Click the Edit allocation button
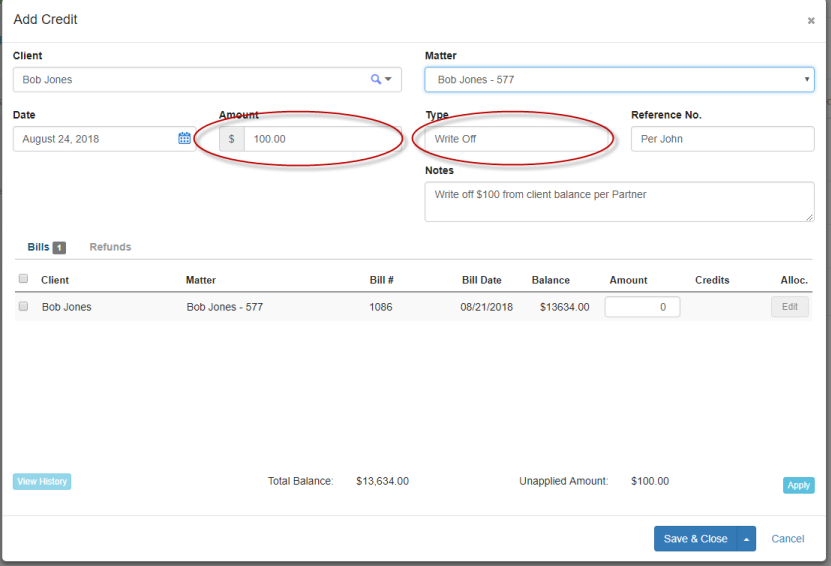The width and height of the screenshot is (831, 566). pos(789,307)
